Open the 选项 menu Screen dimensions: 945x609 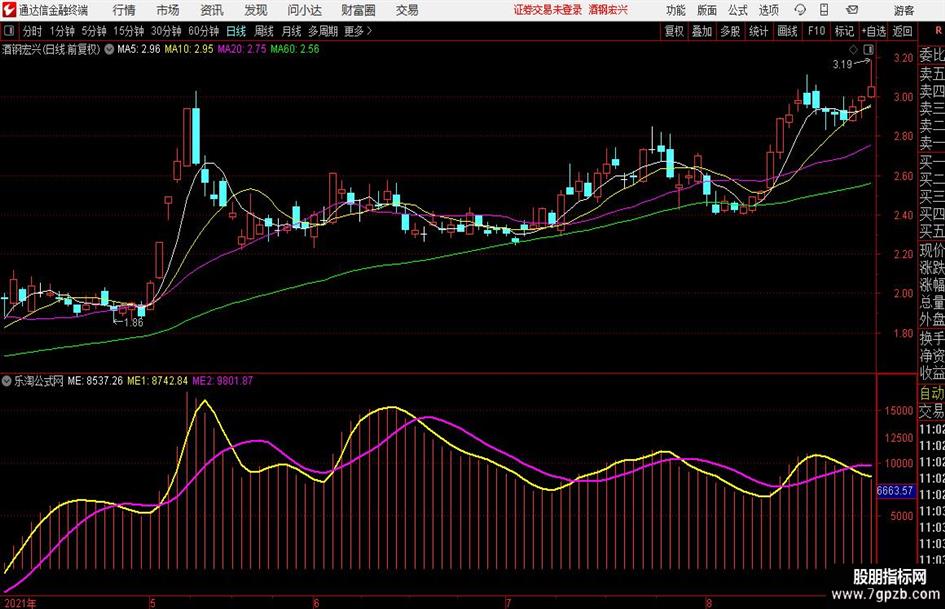[x=768, y=10]
